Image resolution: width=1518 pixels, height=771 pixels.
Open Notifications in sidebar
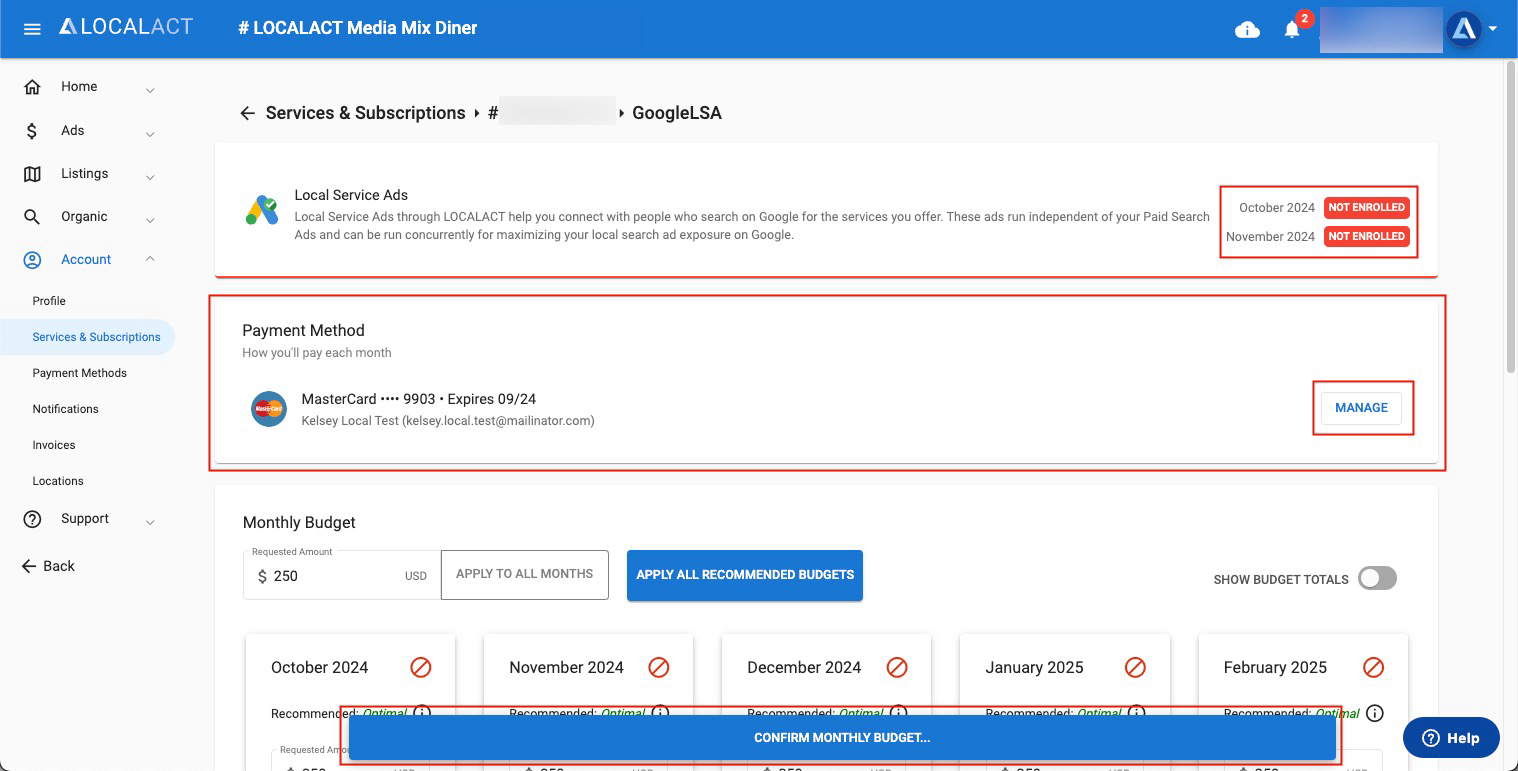[65, 409]
